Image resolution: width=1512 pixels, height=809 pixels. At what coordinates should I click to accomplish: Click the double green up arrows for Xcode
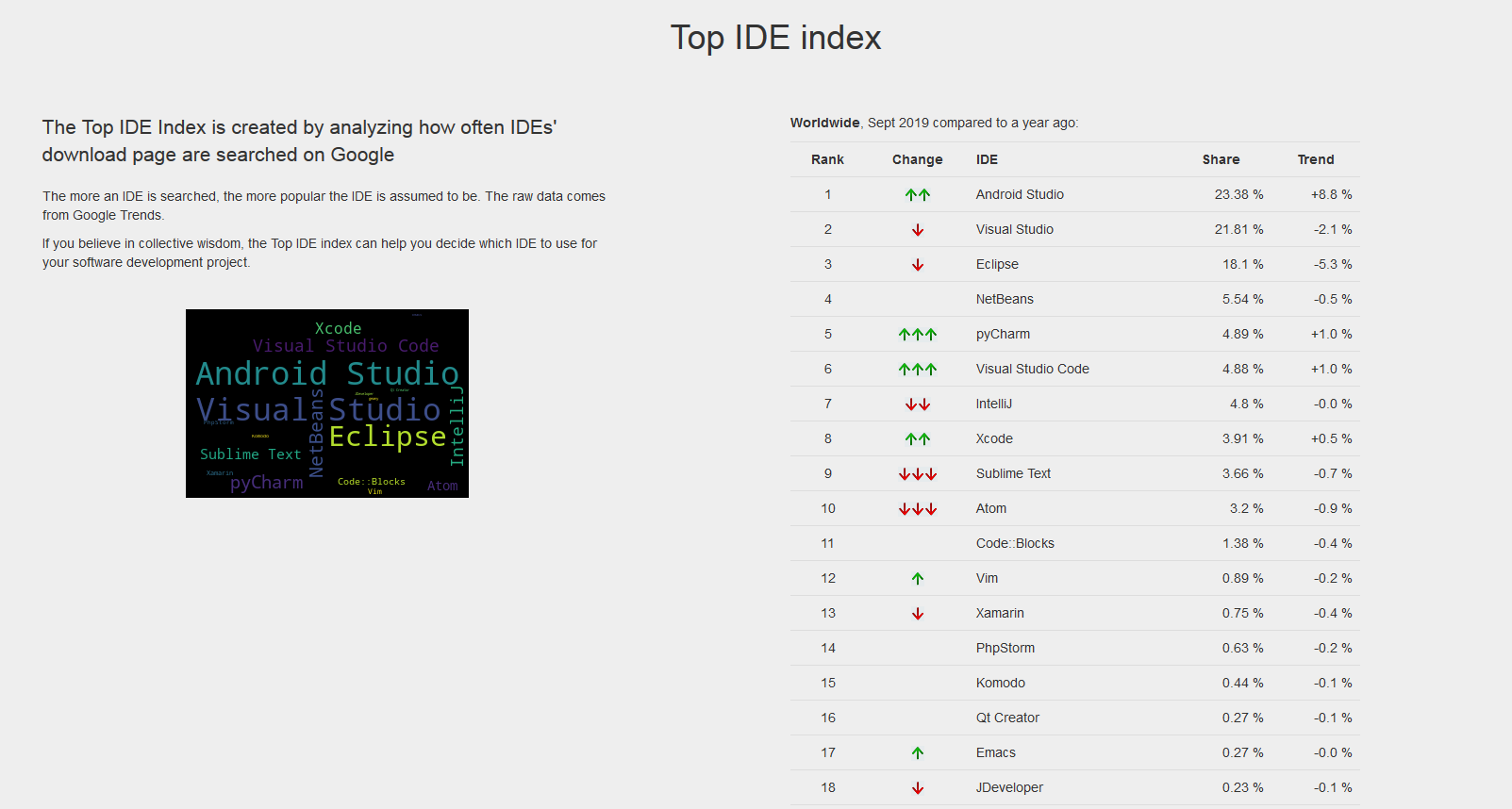pyautogui.click(x=918, y=439)
